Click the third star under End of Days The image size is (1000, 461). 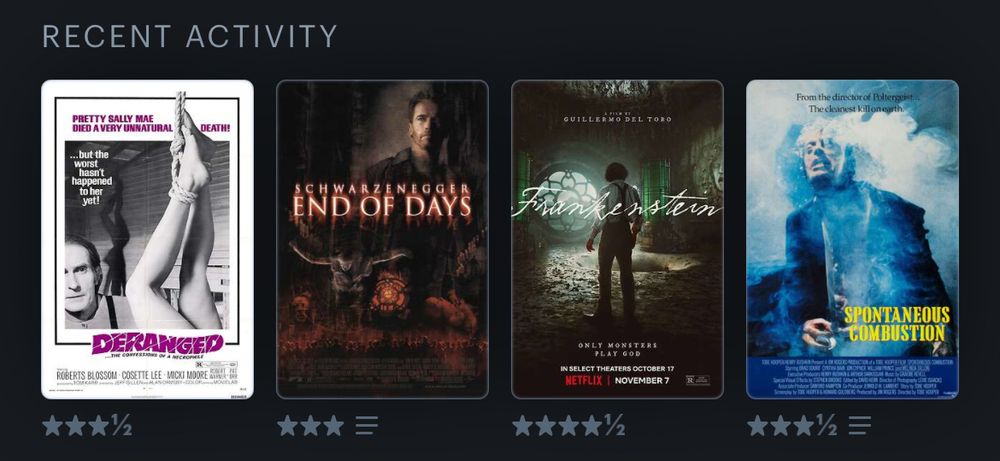334,425
